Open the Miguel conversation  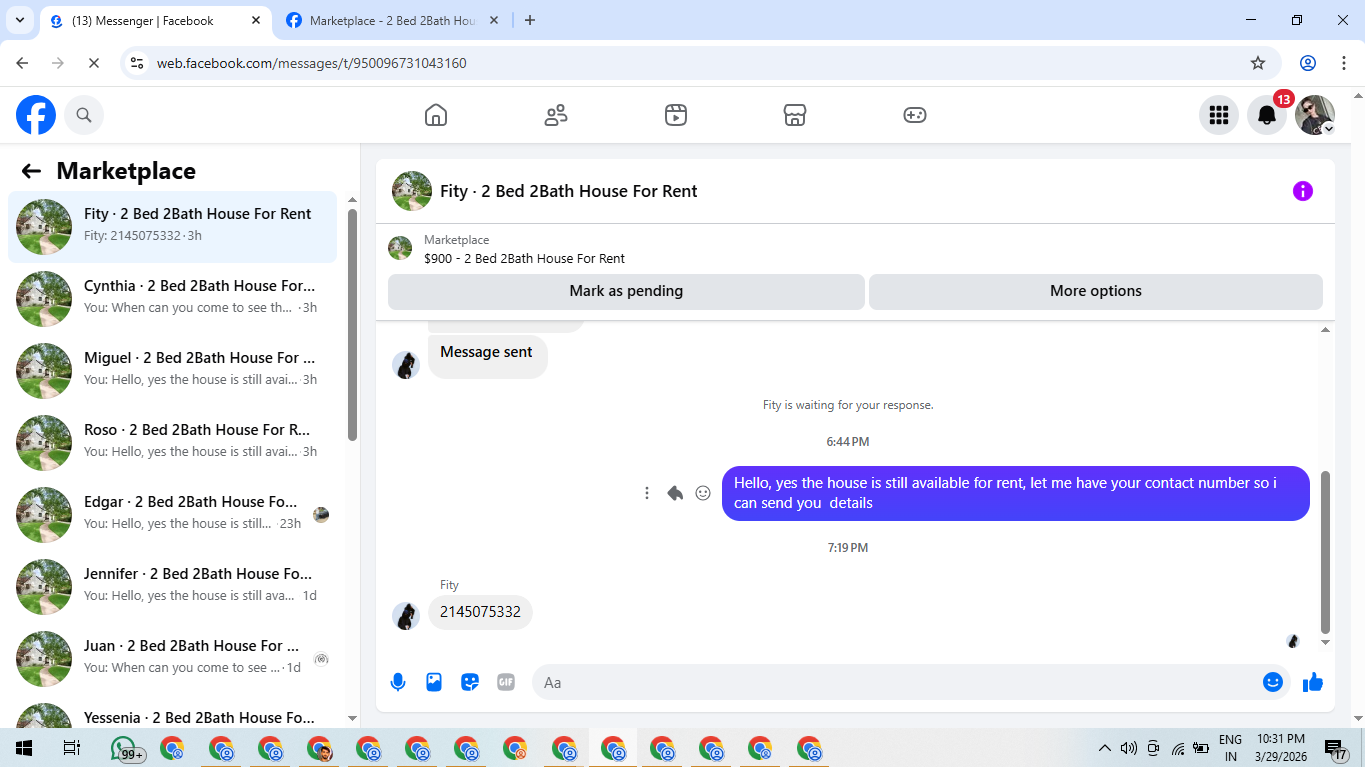click(173, 371)
